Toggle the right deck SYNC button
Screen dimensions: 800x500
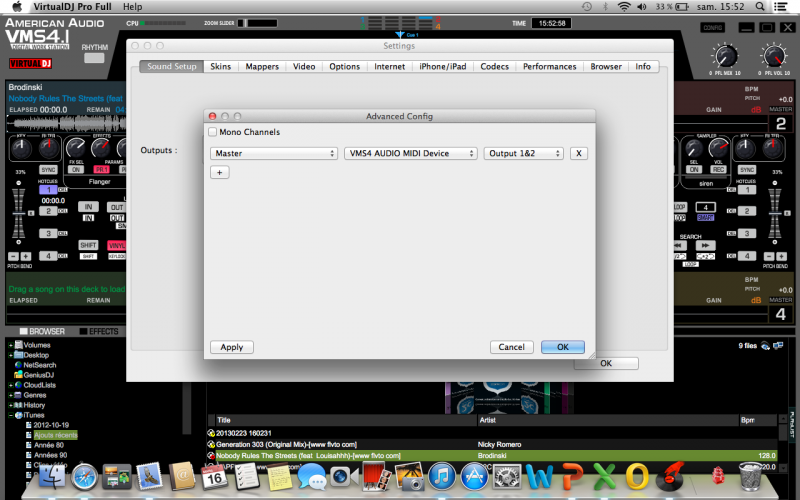[747, 169]
